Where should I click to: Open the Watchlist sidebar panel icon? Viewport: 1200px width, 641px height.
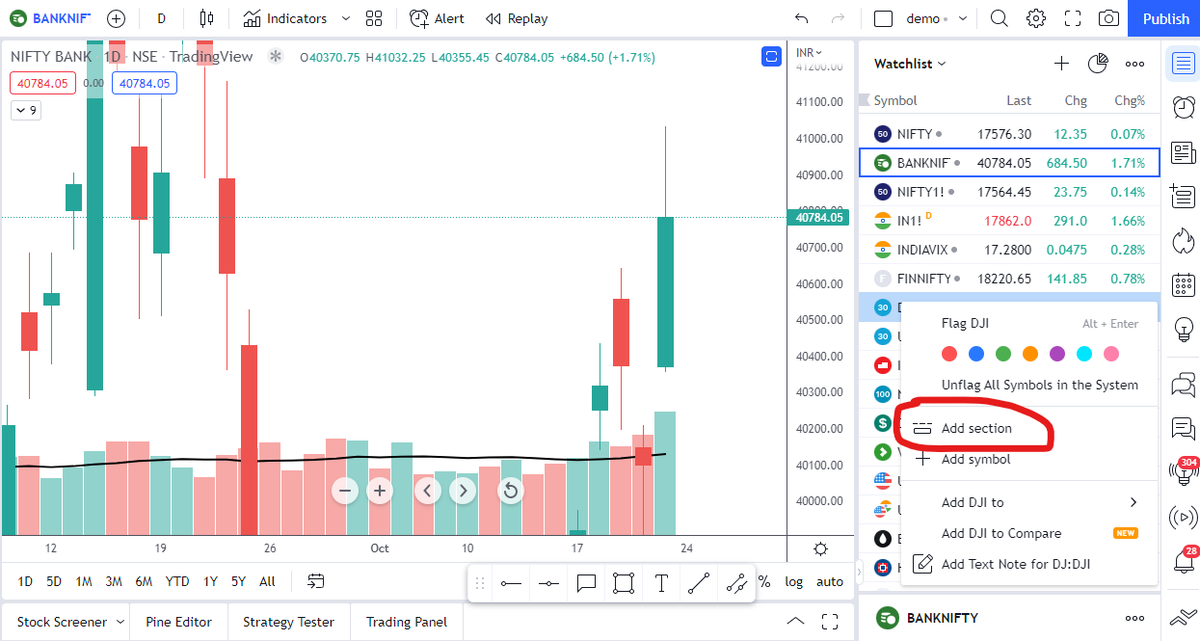click(1182, 64)
